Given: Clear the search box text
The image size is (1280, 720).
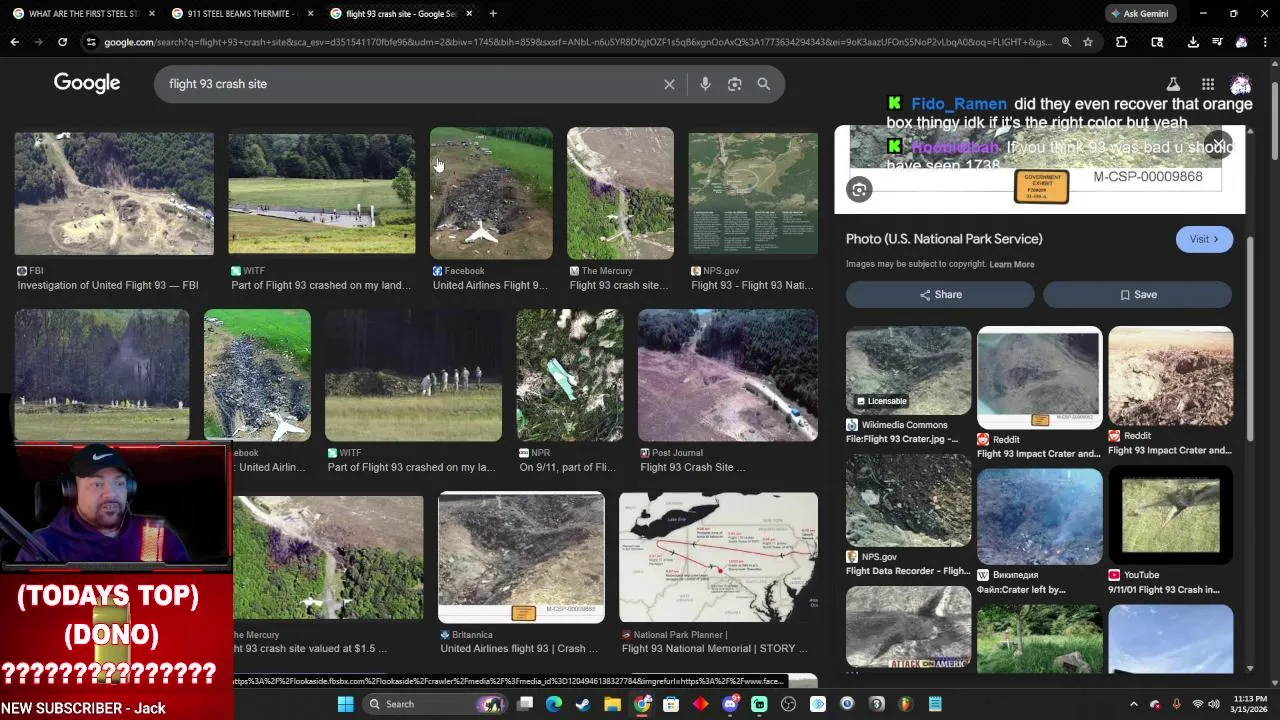Looking at the screenshot, I should (x=669, y=84).
